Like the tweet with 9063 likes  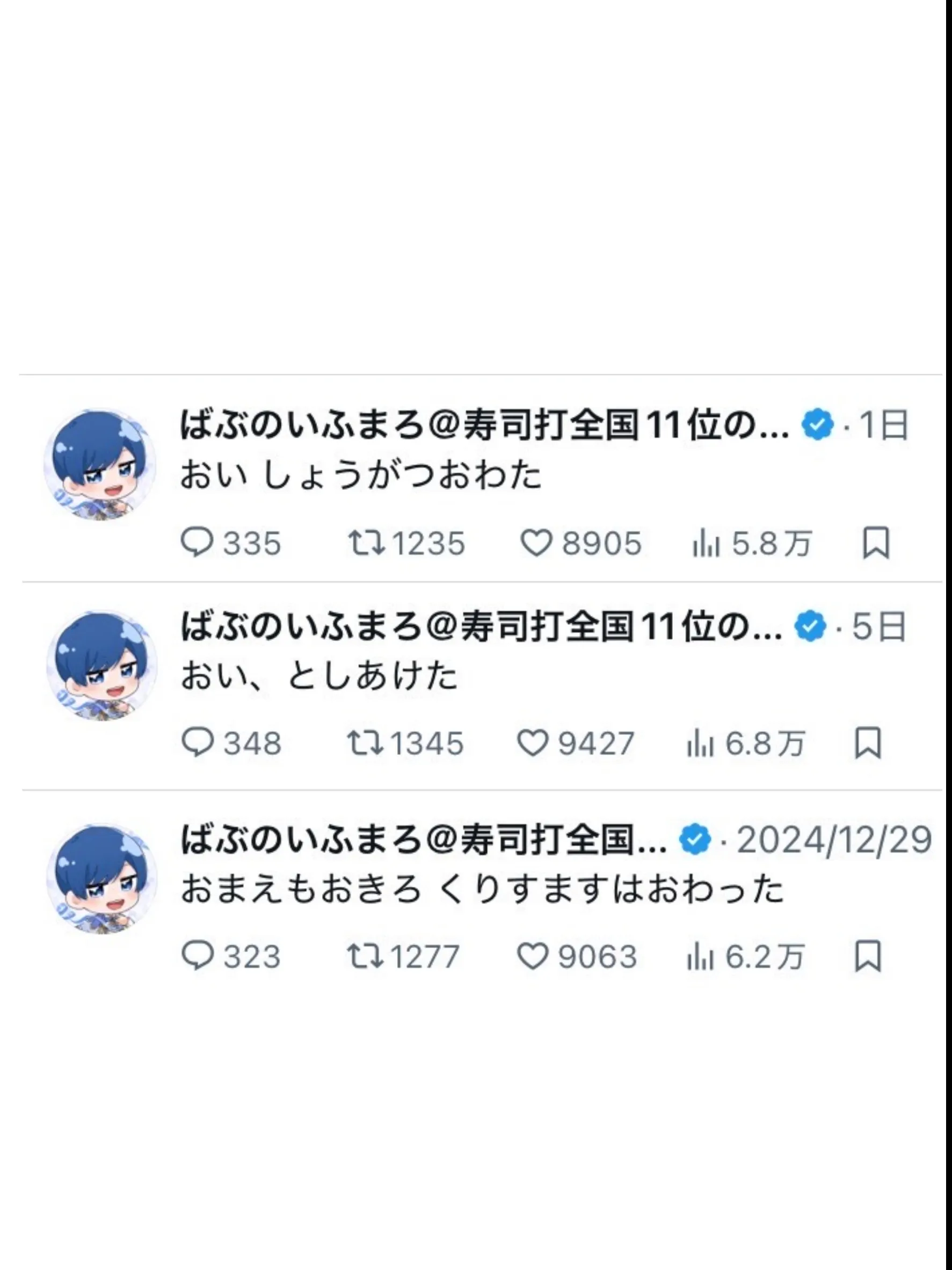tap(577, 956)
